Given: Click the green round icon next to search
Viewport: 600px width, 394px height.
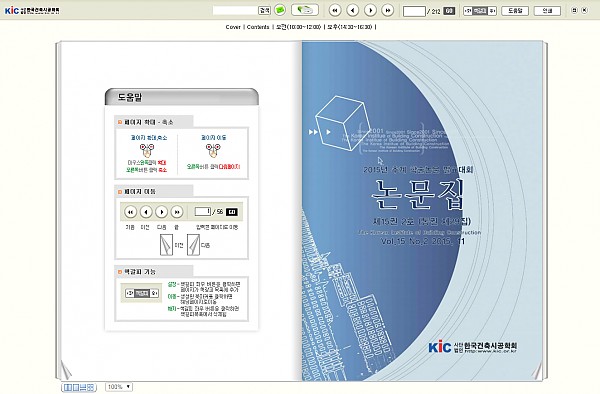Looking at the screenshot, I should 280,10.
